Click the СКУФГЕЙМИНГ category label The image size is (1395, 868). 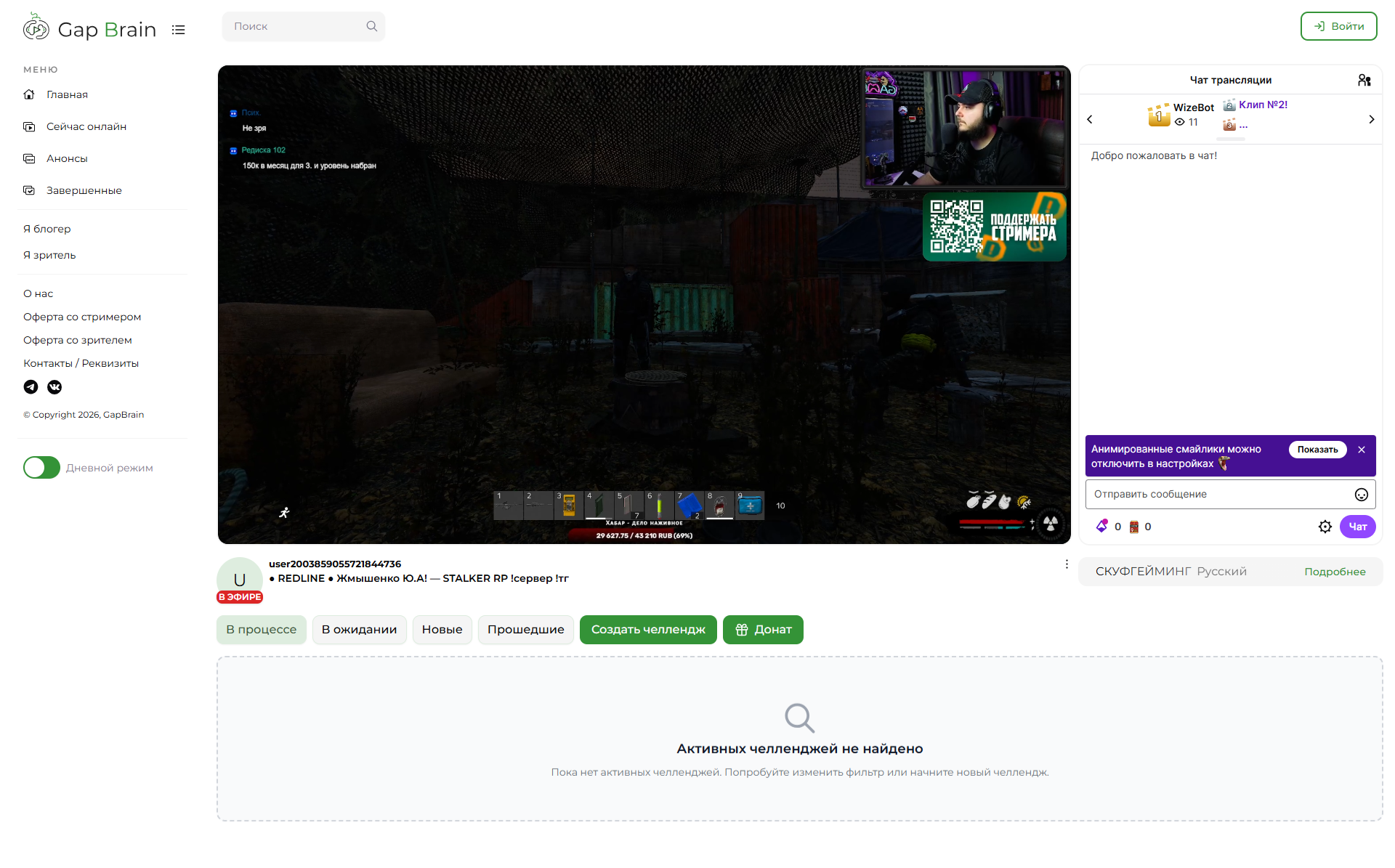[x=1143, y=572]
